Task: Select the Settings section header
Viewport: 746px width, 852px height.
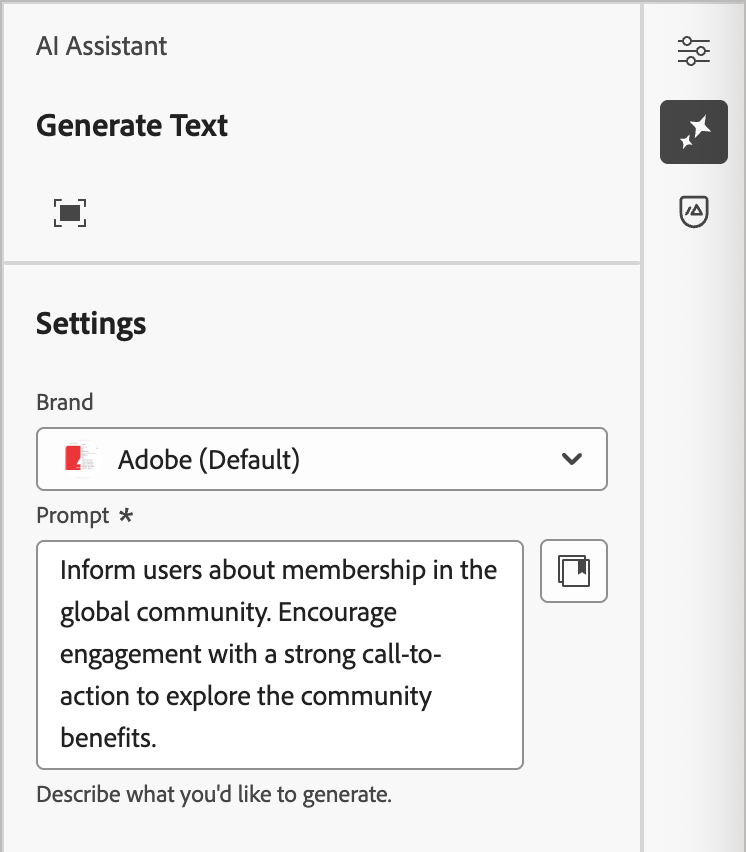Action: (x=91, y=323)
